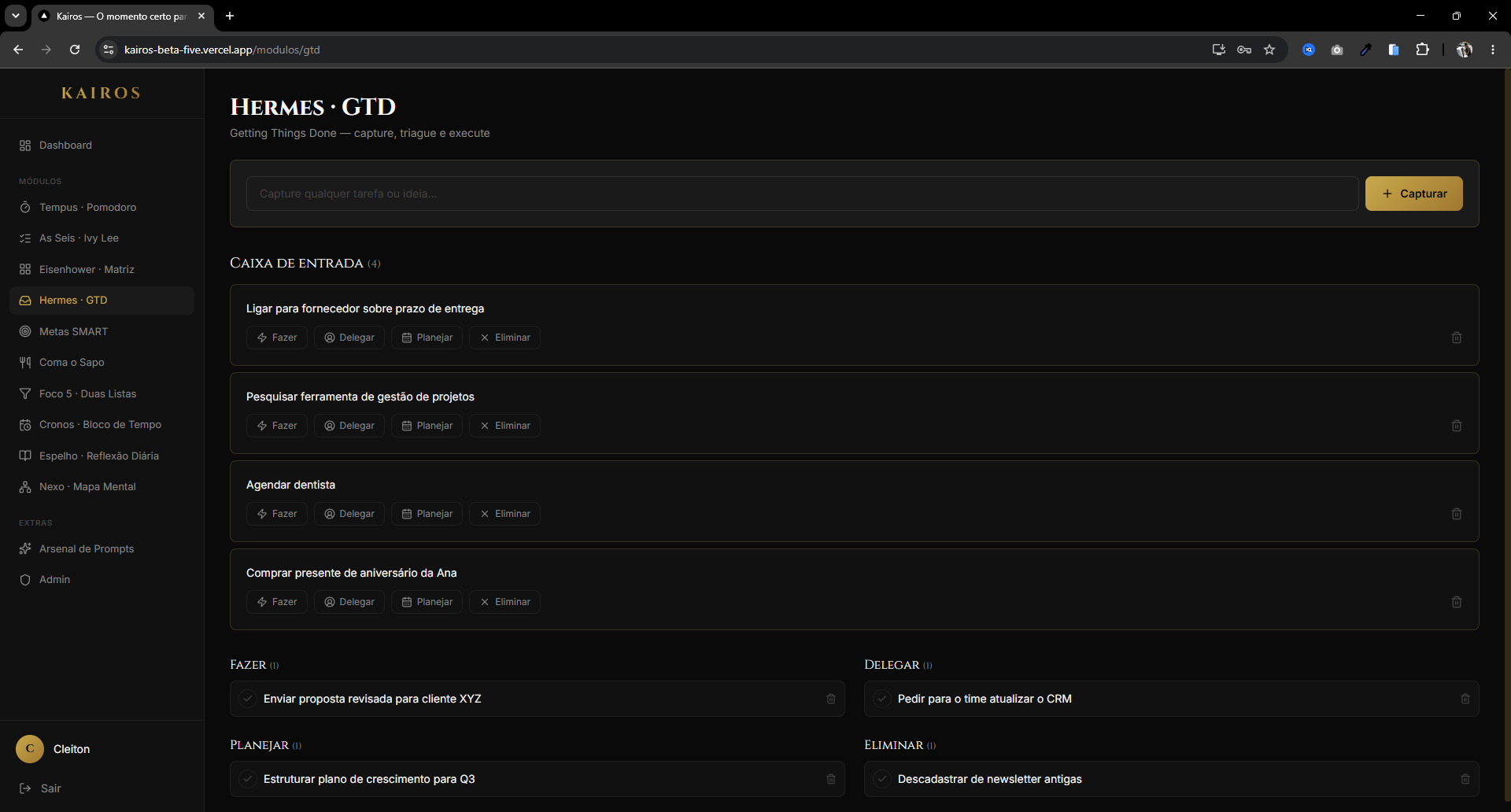Remove Enviar proposta revisada task with trash icon
The image size is (1511, 812).
[x=831, y=699]
